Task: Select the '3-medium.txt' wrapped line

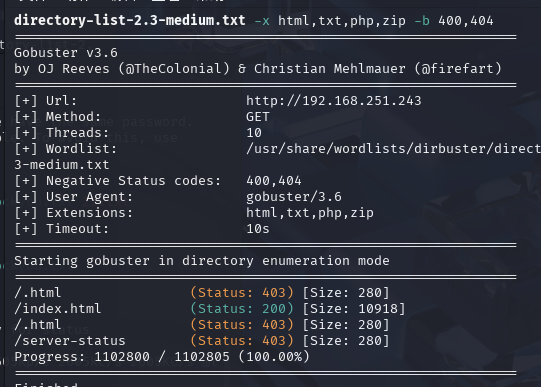Action: (62, 165)
